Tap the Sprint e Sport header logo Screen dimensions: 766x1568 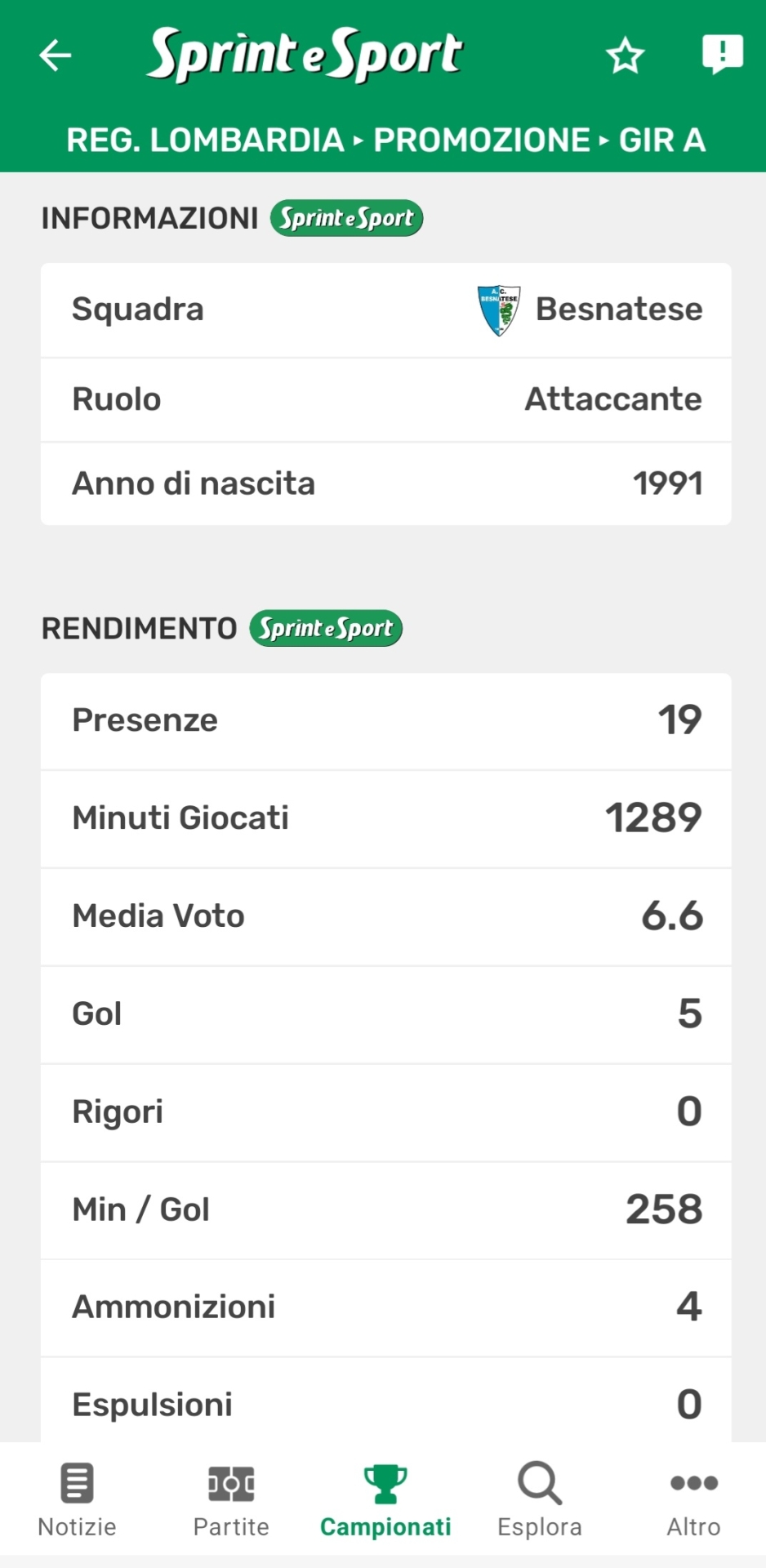click(x=304, y=55)
